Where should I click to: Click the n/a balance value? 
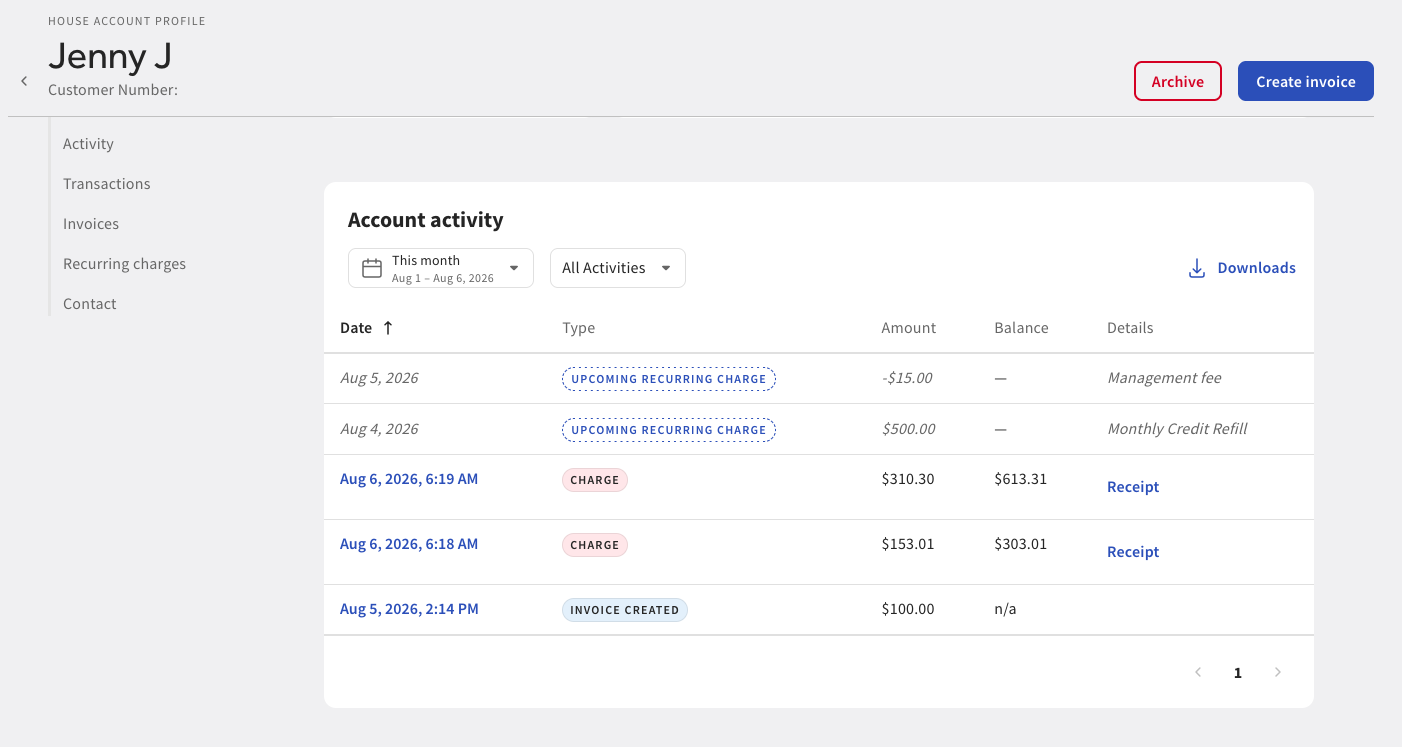[x=1005, y=609]
